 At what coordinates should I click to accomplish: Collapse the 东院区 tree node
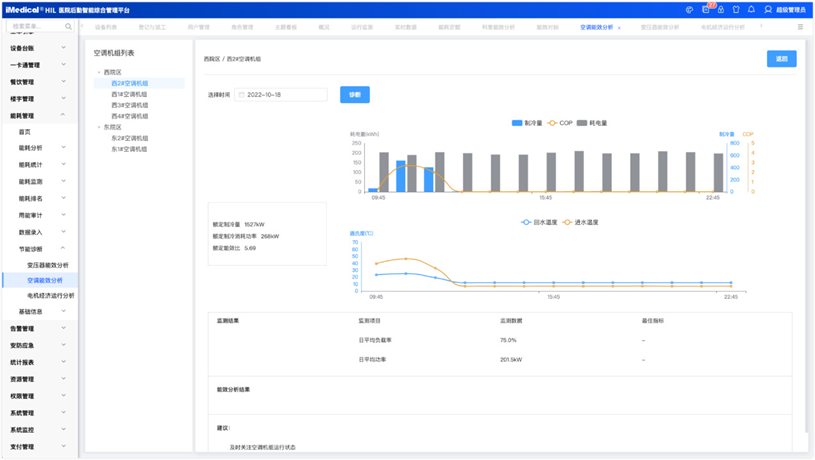(x=99, y=127)
